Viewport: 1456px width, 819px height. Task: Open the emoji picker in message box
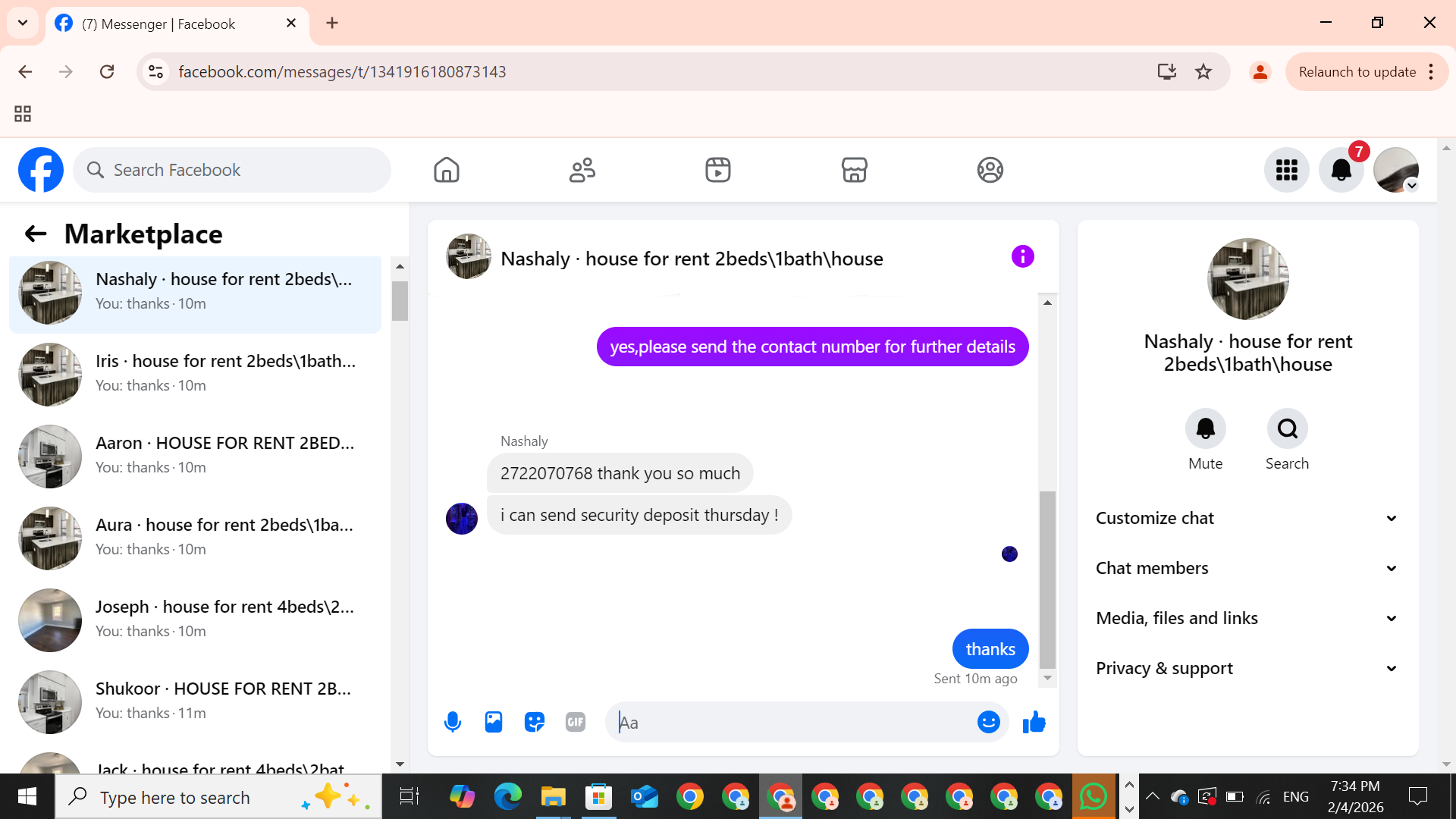click(x=988, y=722)
